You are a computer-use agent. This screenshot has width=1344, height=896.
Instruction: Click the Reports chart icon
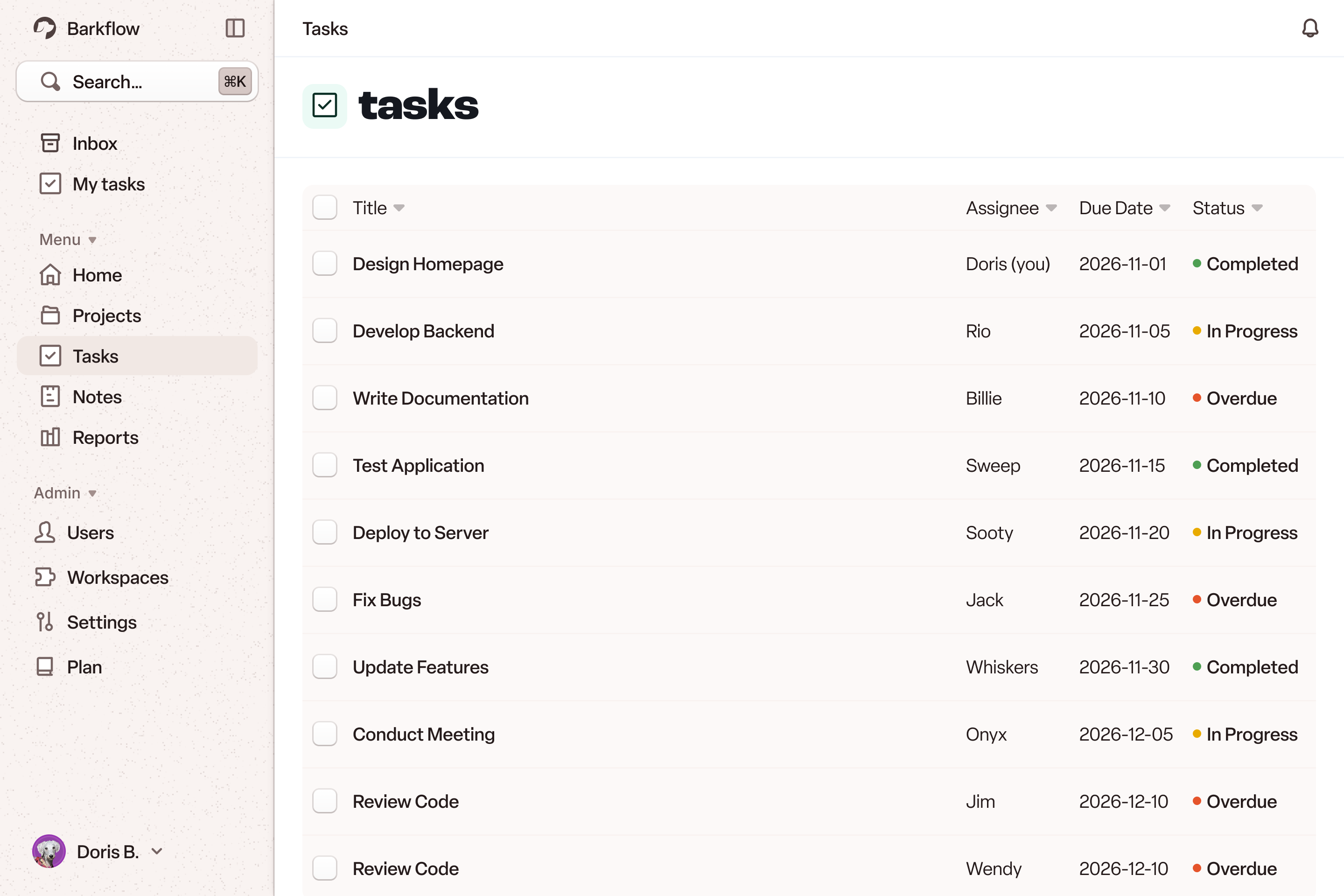coord(50,437)
